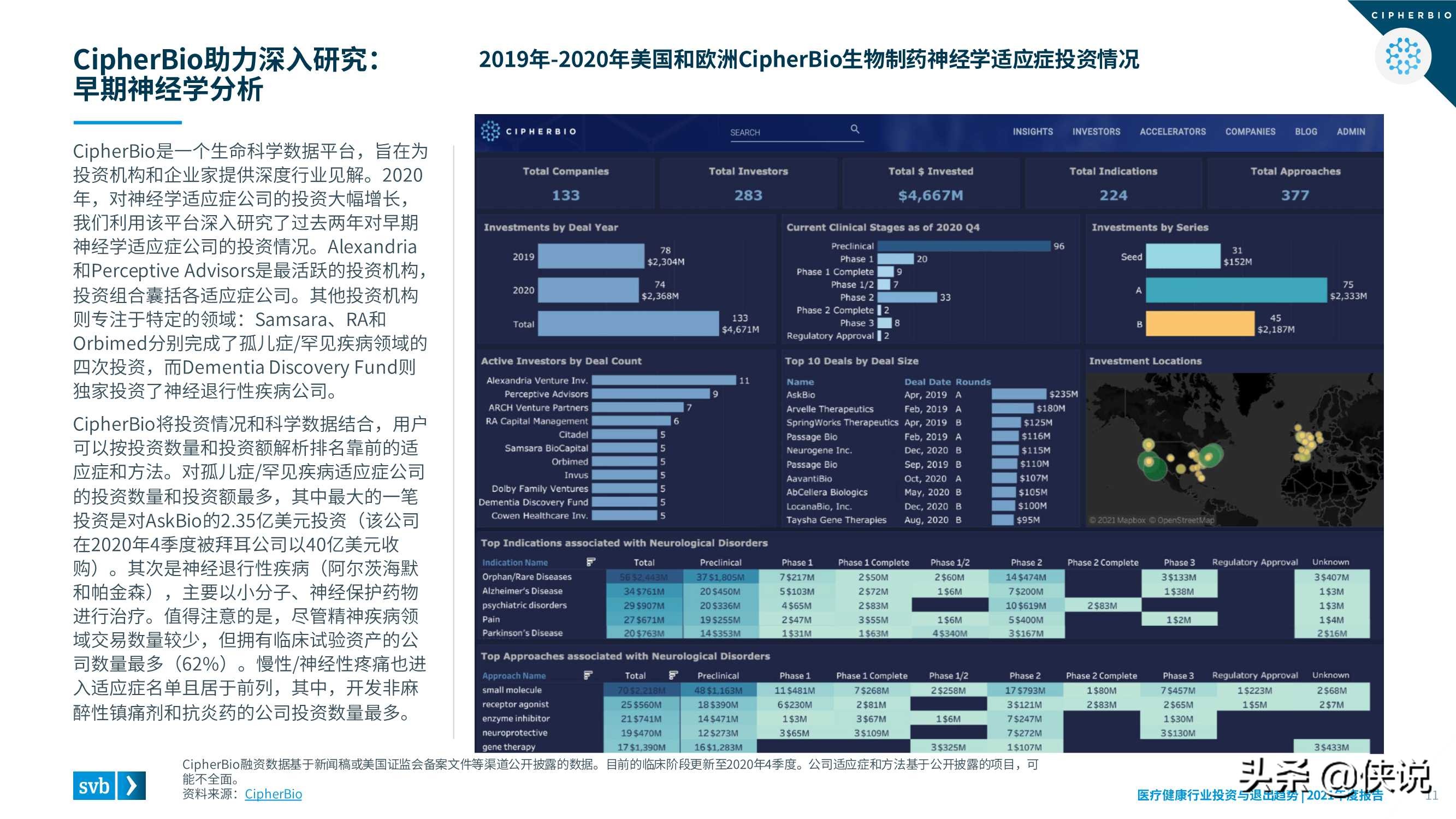Click the svb arrow logo at bottom left
Image resolution: width=1456 pixels, height=819 pixels.
pos(109,785)
